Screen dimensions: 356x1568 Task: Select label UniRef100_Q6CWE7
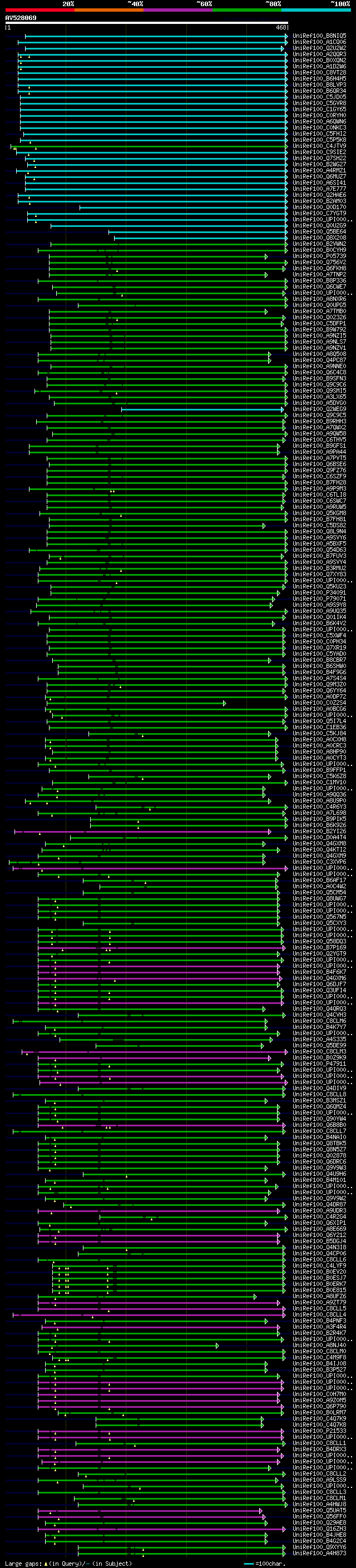319,286
